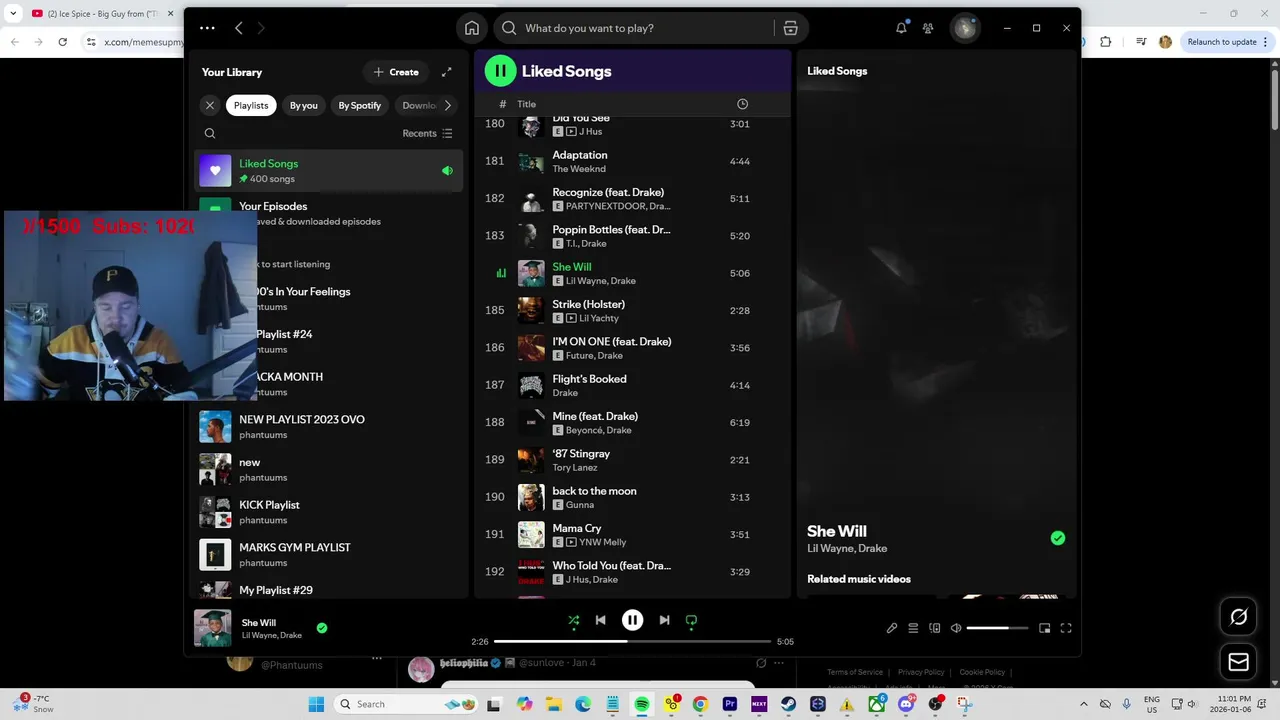Toggle shuffle in the player bar
Image resolution: width=1280 pixels, height=720 pixels.
click(x=573, y=620)
